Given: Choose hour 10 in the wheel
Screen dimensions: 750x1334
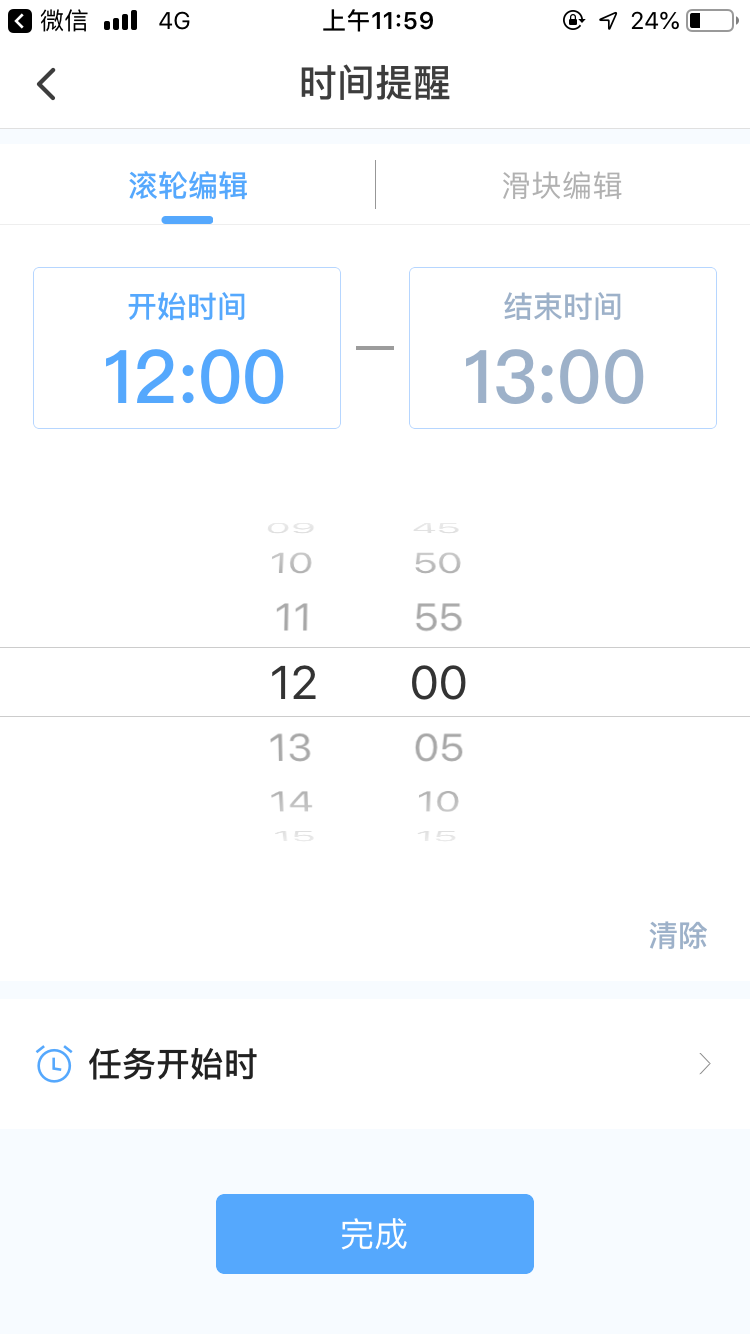Looking at the screenshot, I should pos(292,563).
